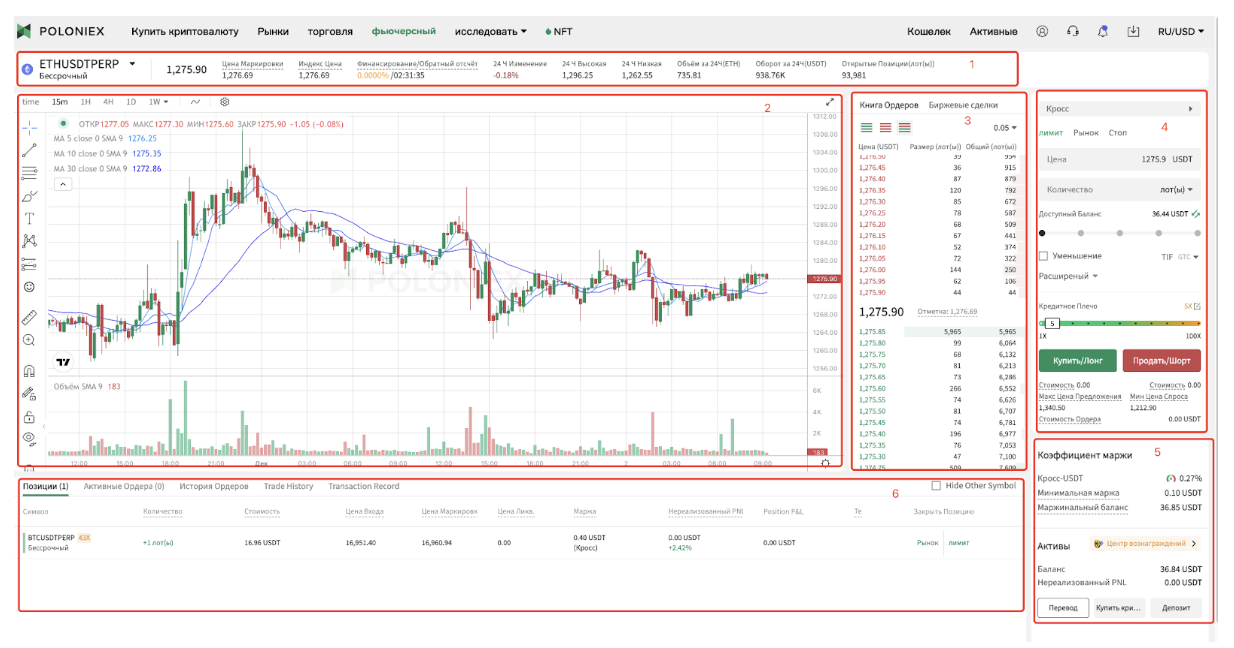Select the brush drawing tool
This screenshot has width=1234, height=648.
(30, 195)
